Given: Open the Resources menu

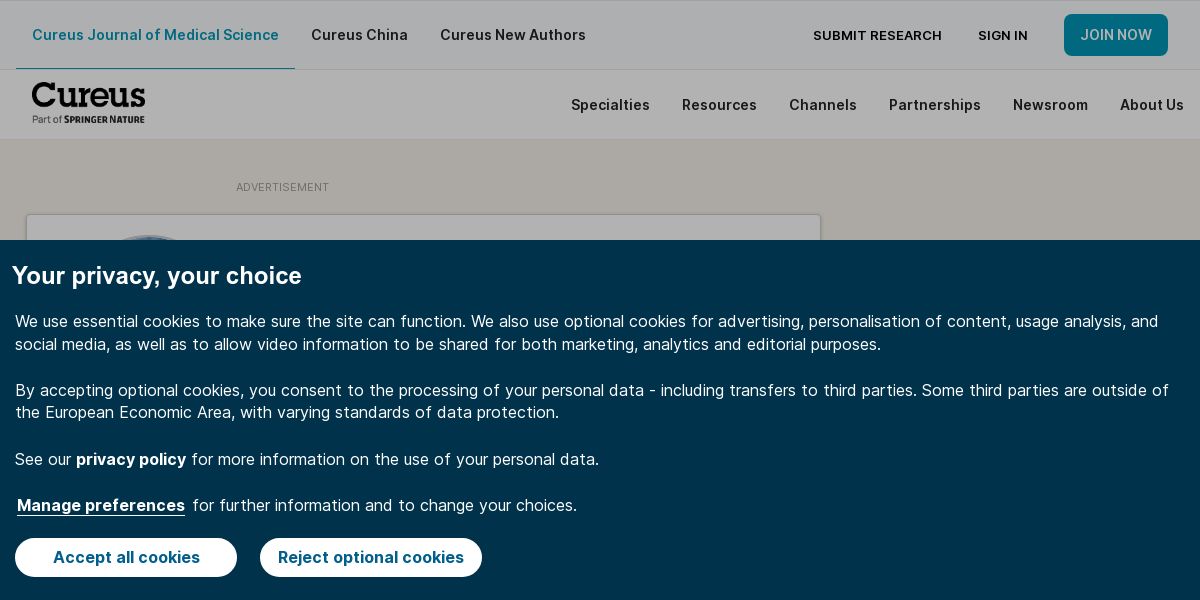Looking at the screenshot, I should (719, 105).
